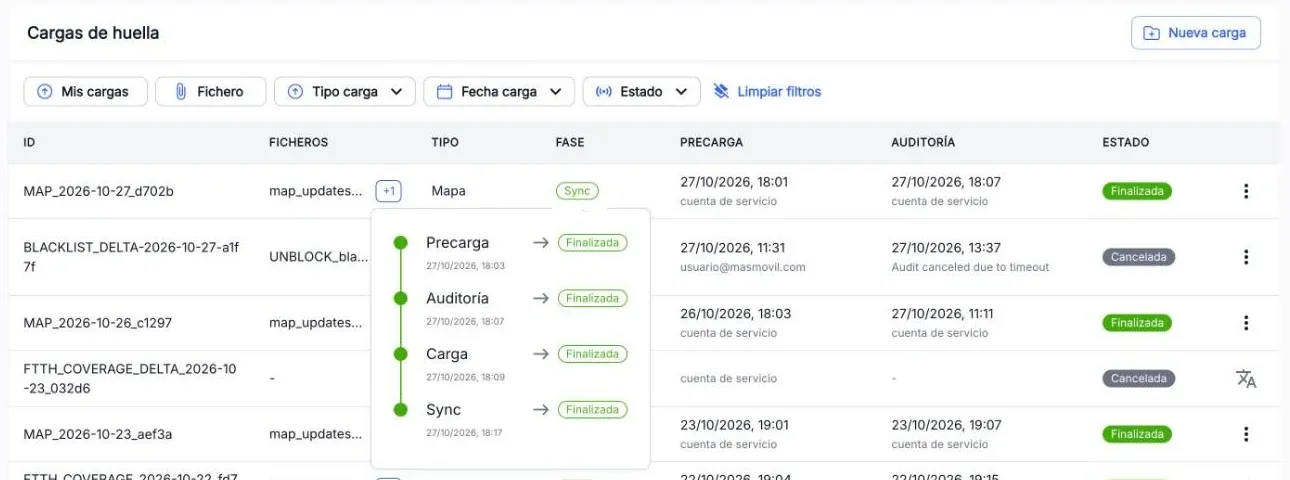The image size is (1290, 480).
Task: Click the TIPO column header
Action: click(445, 142)
